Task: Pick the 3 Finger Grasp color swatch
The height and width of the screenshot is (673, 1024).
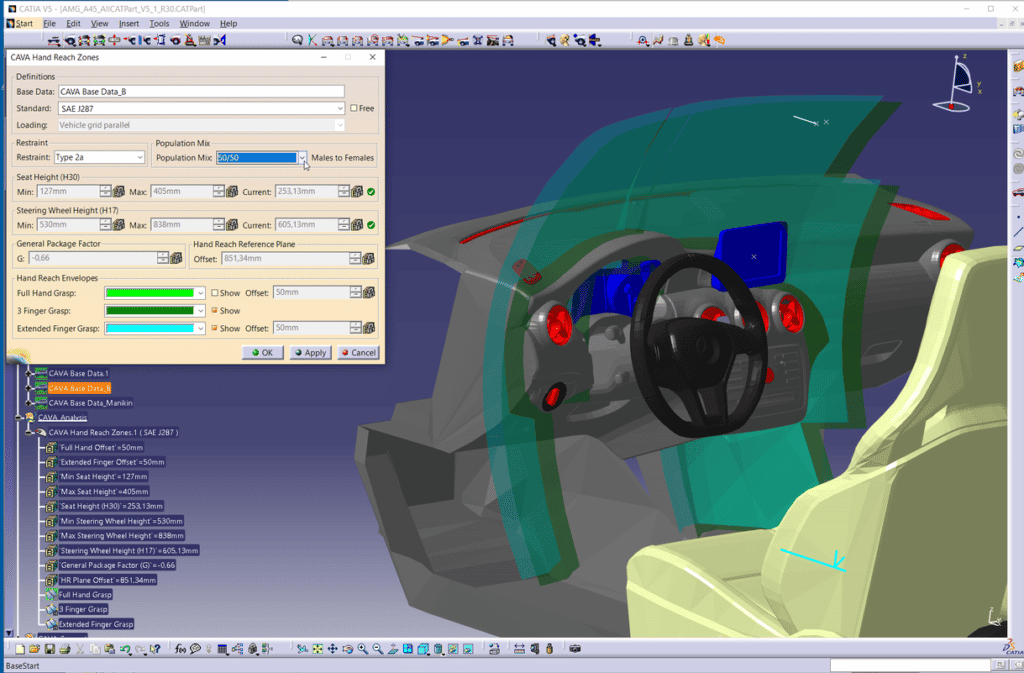Action: pos(150,311)
